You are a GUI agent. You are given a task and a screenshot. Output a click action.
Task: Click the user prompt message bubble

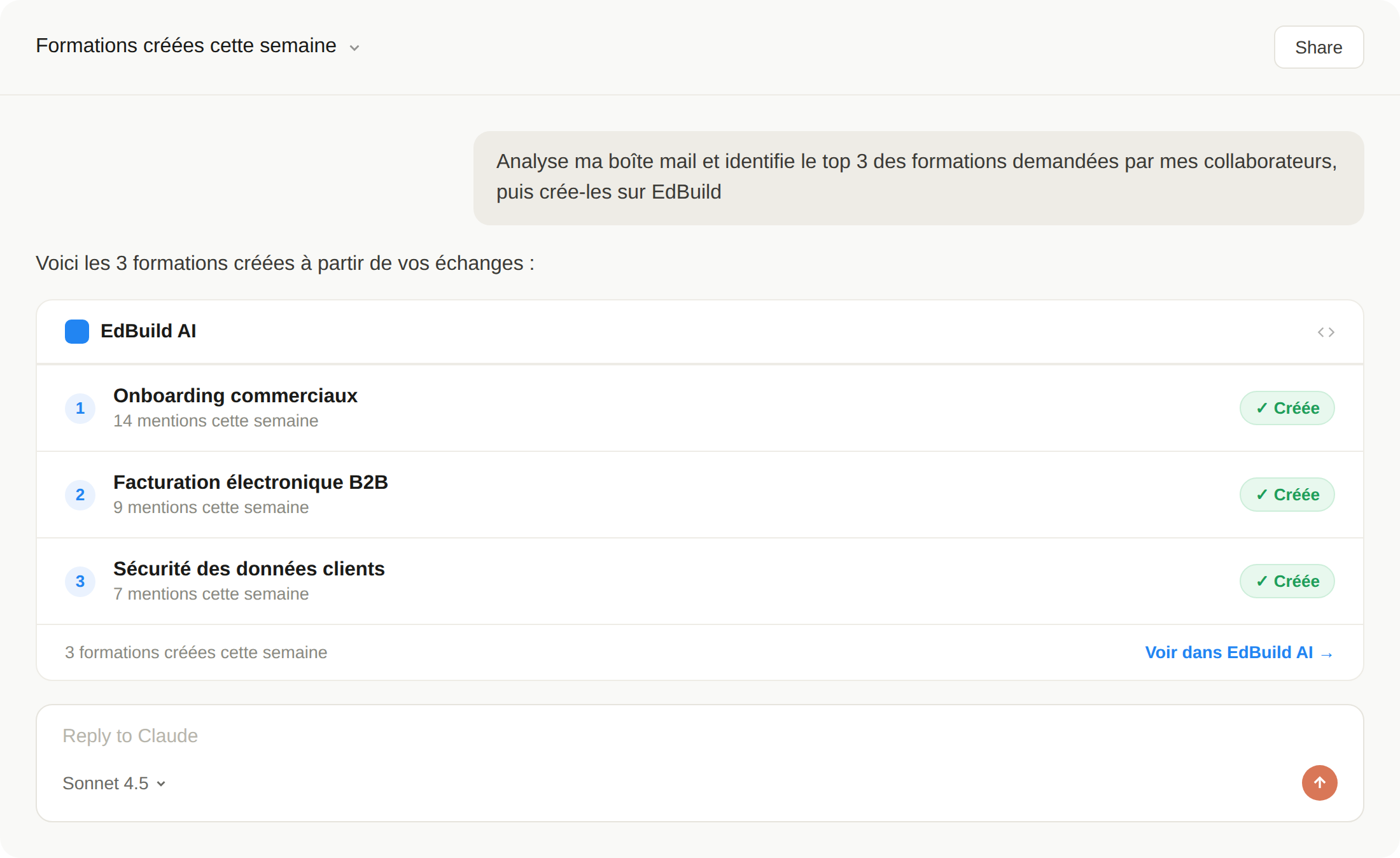[918, 178]
